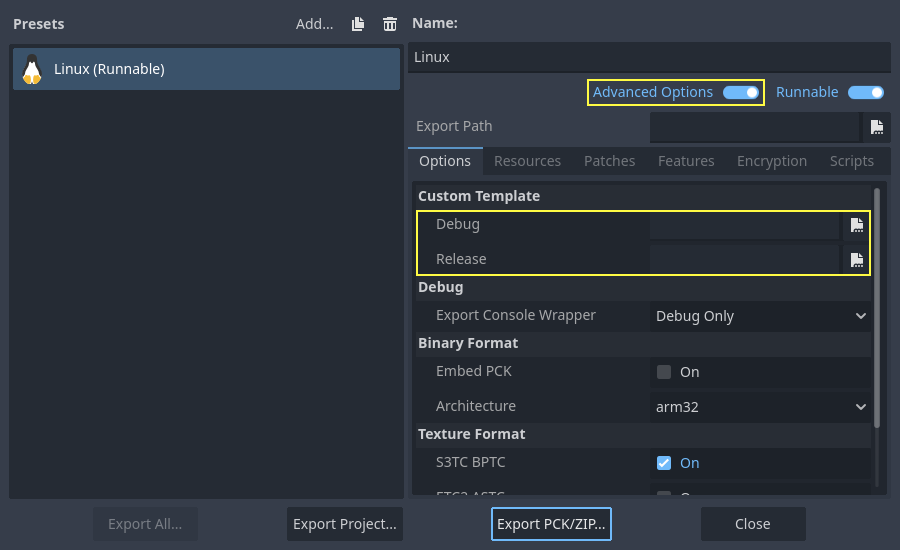Open the Add... preset menu

314,24
